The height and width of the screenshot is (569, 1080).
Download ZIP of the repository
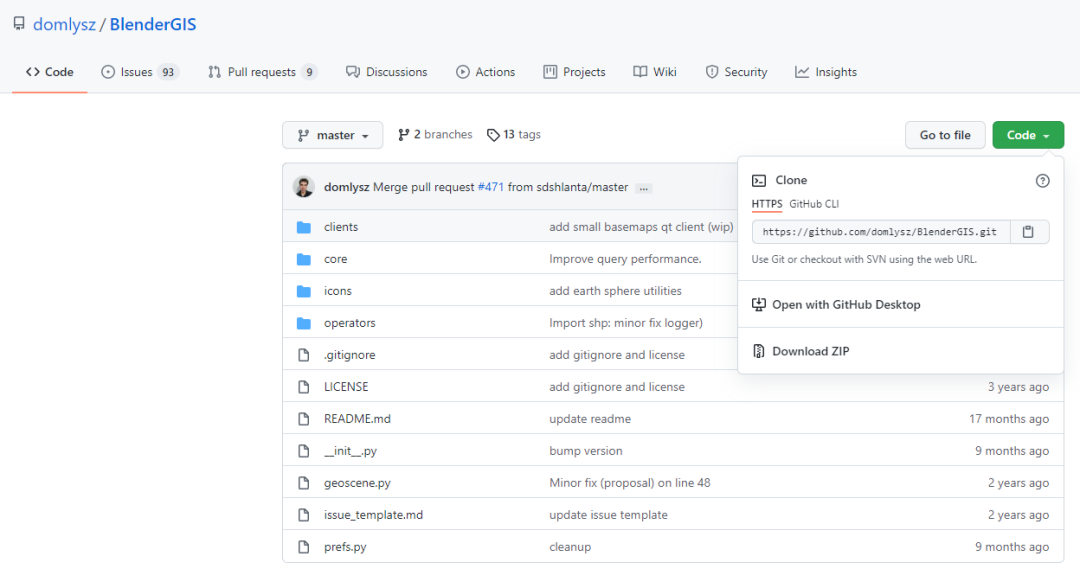click(810, 351)
